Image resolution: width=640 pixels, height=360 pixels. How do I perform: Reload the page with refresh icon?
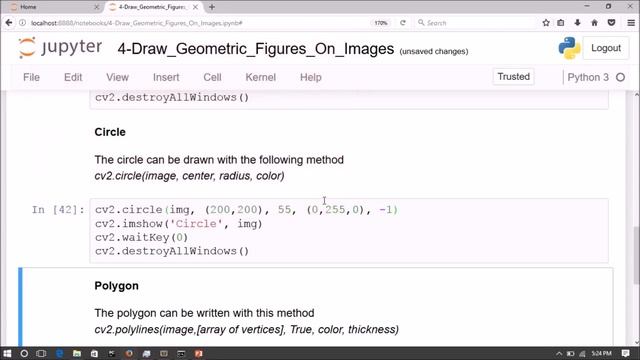[x=403, y=23]
